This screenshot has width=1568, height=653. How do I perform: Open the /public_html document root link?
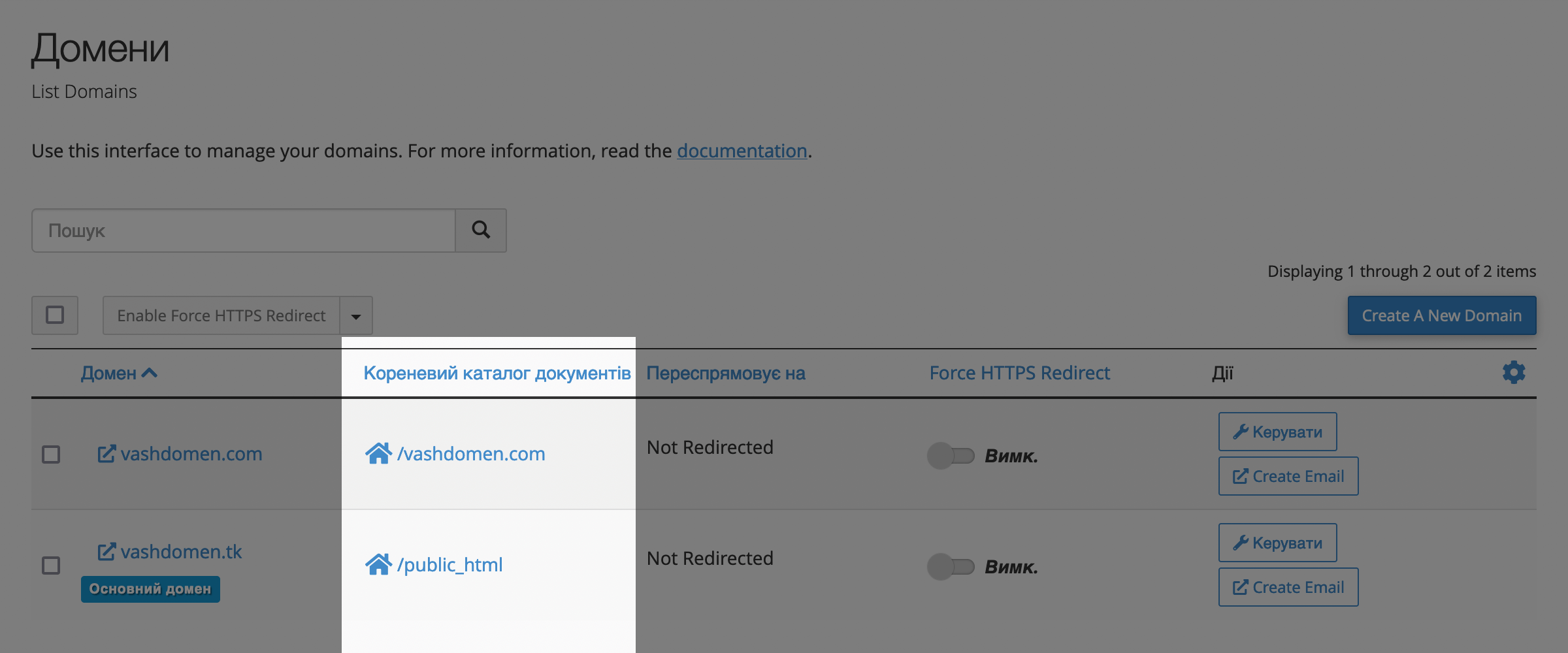(450, 564)
